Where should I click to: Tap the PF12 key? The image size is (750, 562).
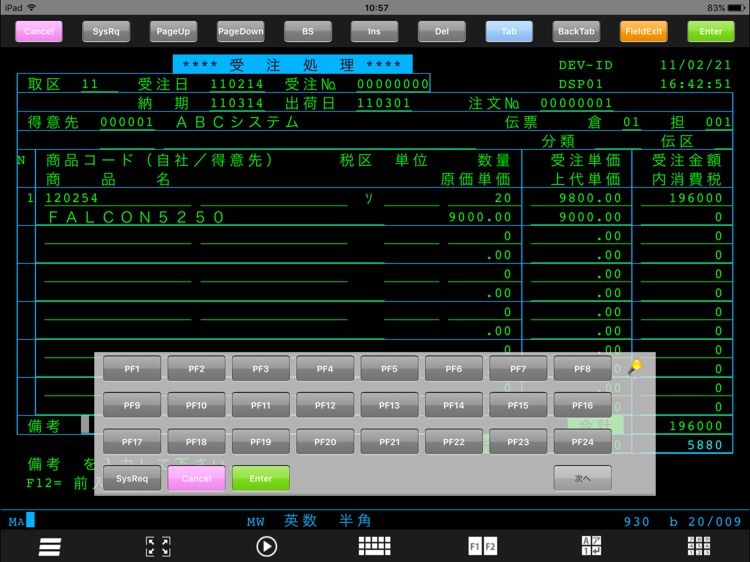(x=325, y=406)
